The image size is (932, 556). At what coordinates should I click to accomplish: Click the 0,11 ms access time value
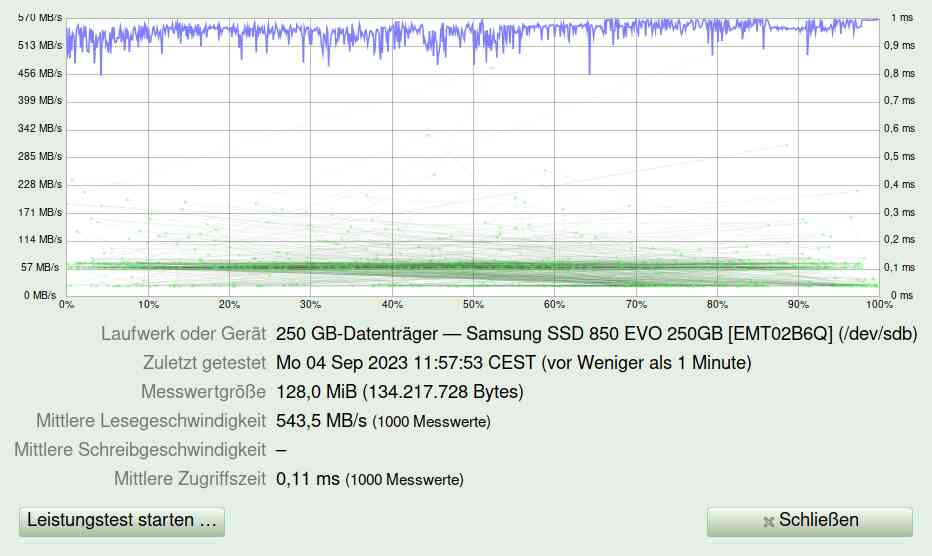click(308, 479)
